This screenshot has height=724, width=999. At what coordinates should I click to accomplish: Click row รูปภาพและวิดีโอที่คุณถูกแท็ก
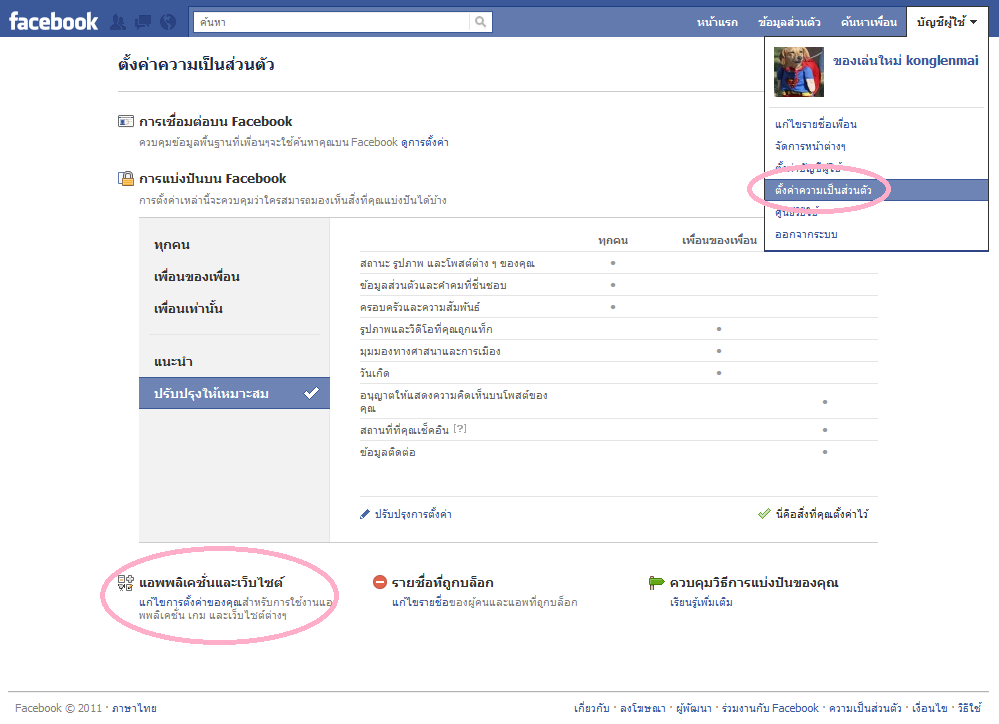click(619, 329)
